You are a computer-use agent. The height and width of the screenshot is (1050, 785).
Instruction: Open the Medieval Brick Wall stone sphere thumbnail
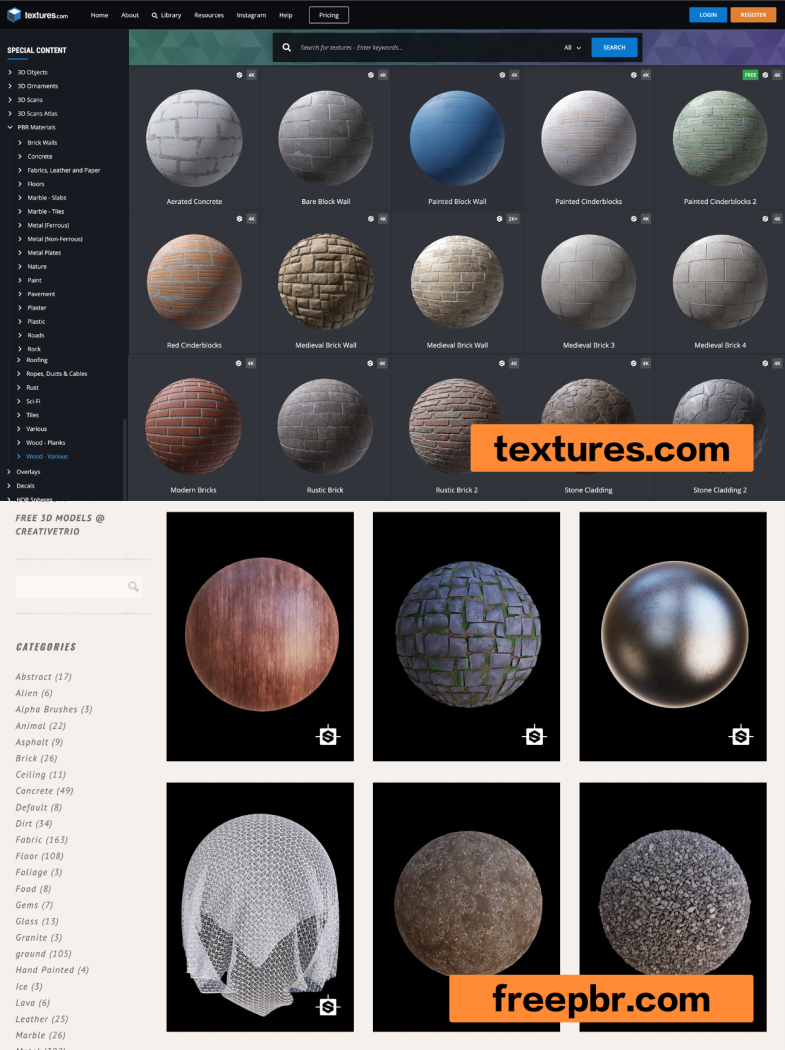(325, 282)
